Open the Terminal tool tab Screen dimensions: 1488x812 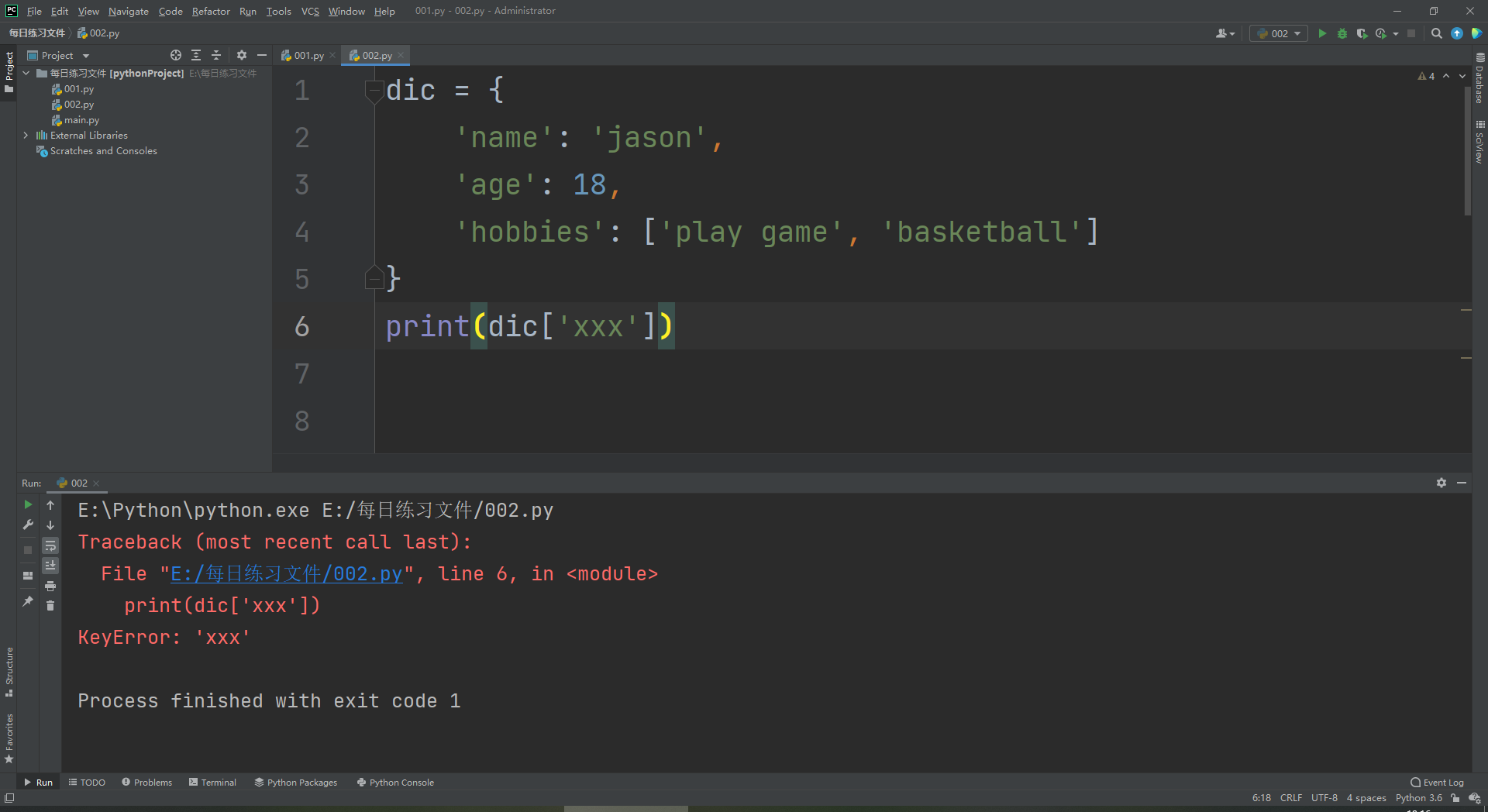click(x=212, y=783)
